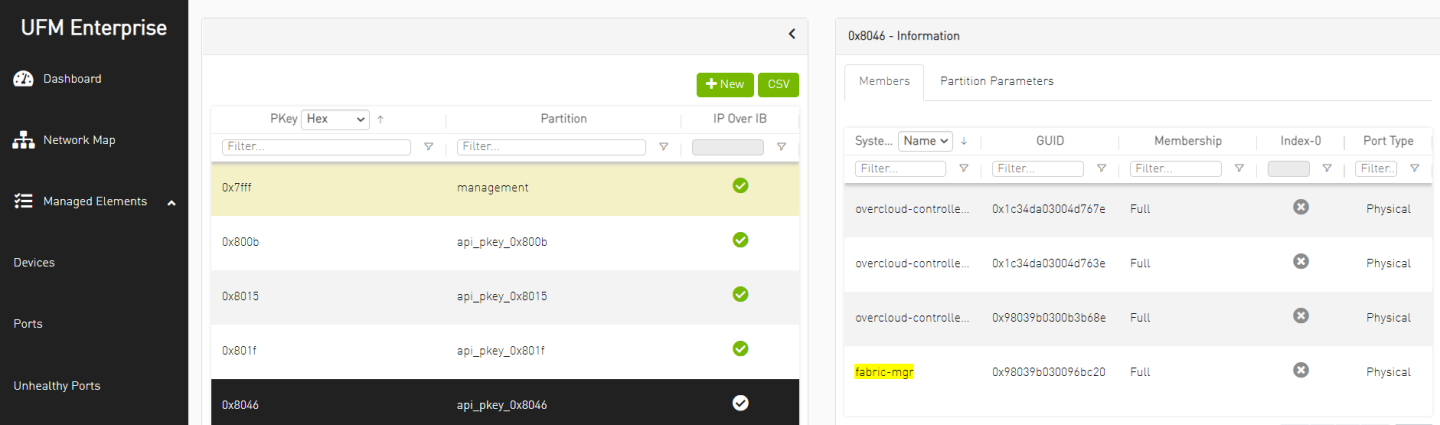The height and width of the screenshot is (425, 1440).
Task: Click the Network Map topology icon
Action: (23, 141)
